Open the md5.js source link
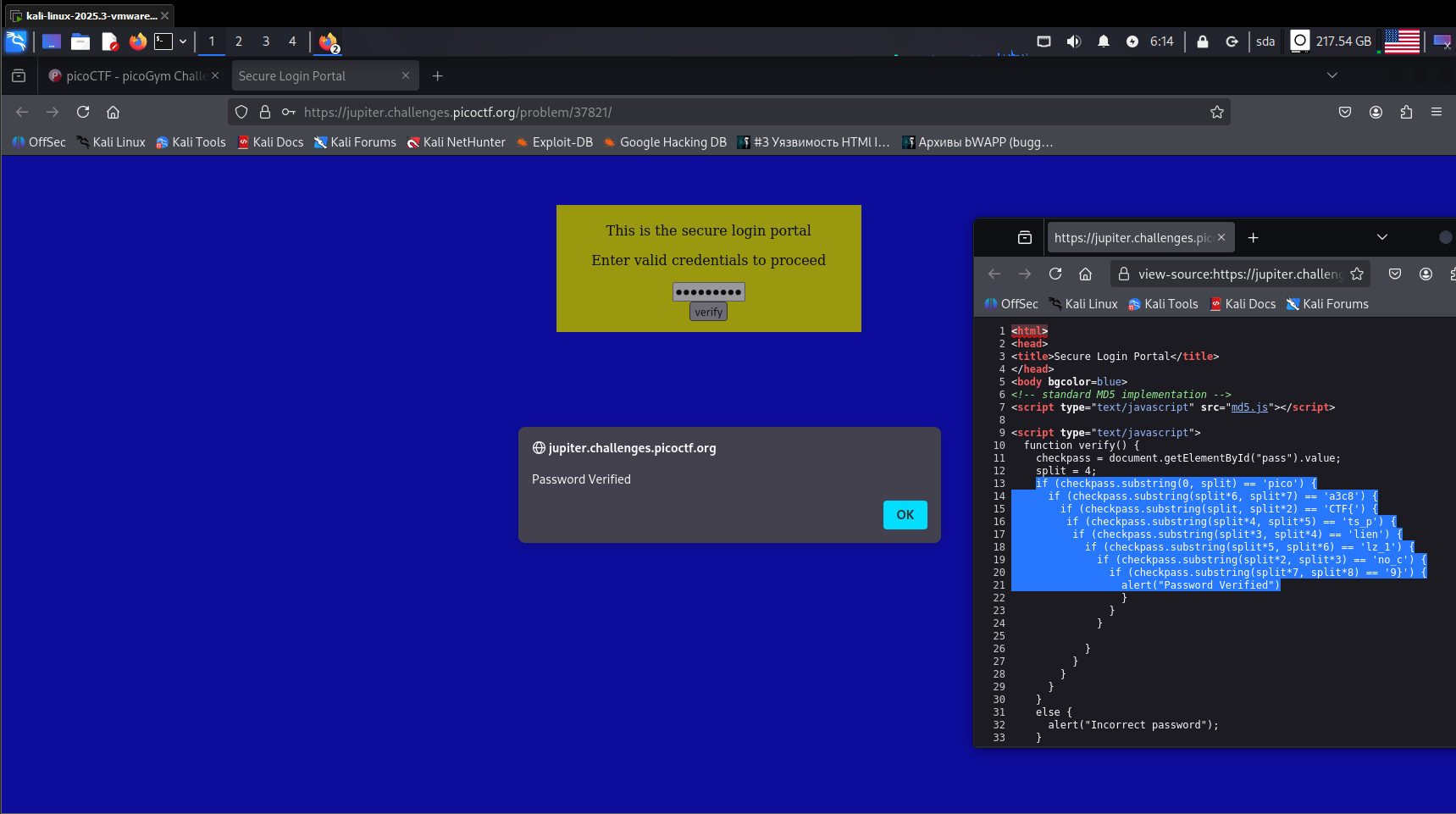Viewport: 1456px width, 814px height. click(1249, 407)
